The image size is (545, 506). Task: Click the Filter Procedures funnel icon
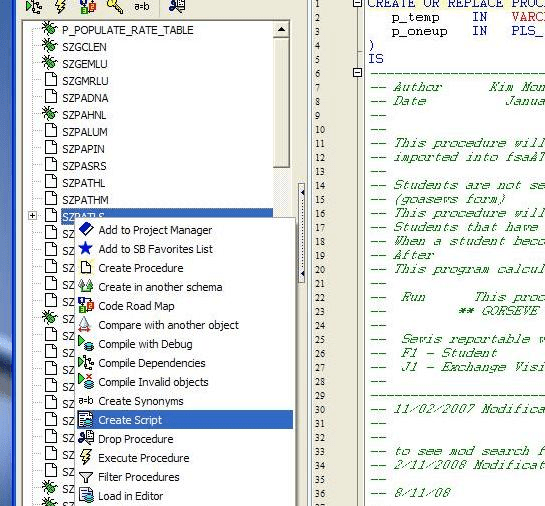click(86, 477)
